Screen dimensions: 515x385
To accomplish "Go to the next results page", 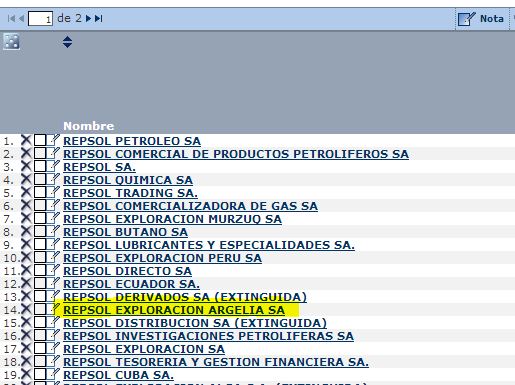I will [x=88, y=18].
